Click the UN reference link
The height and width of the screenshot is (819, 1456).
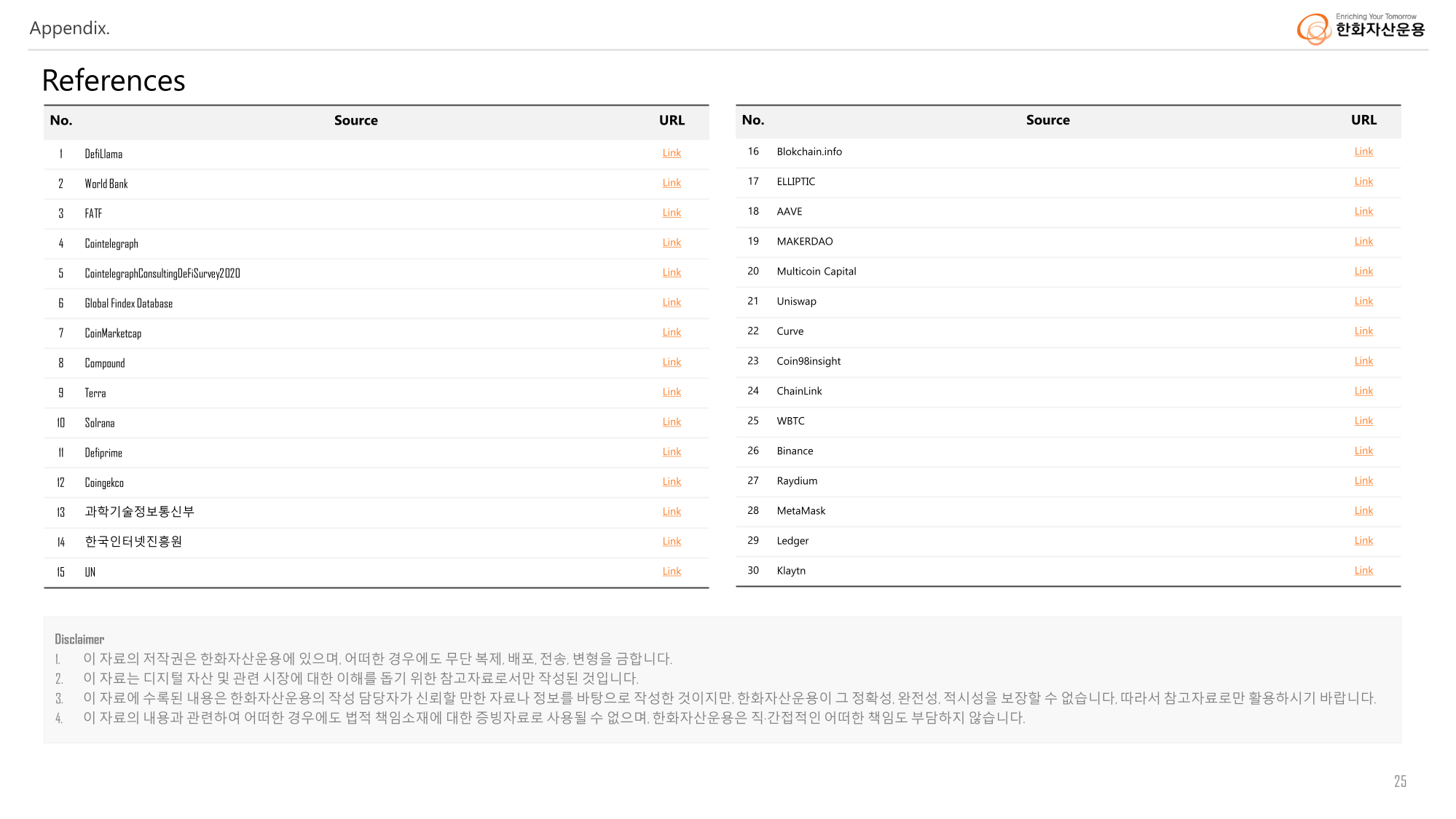coord(672,571)
